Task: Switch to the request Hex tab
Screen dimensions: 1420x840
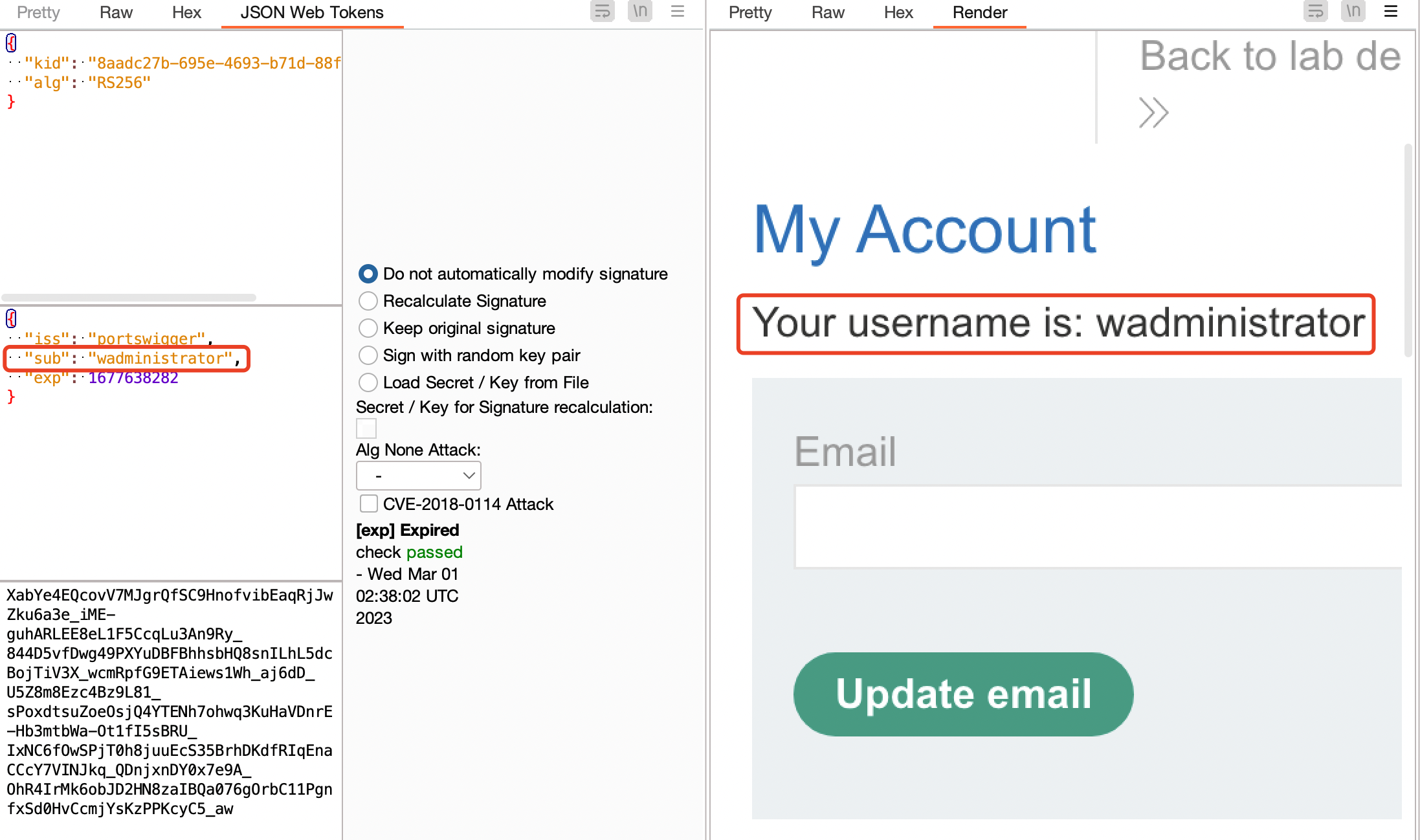Action: (186, 12)
